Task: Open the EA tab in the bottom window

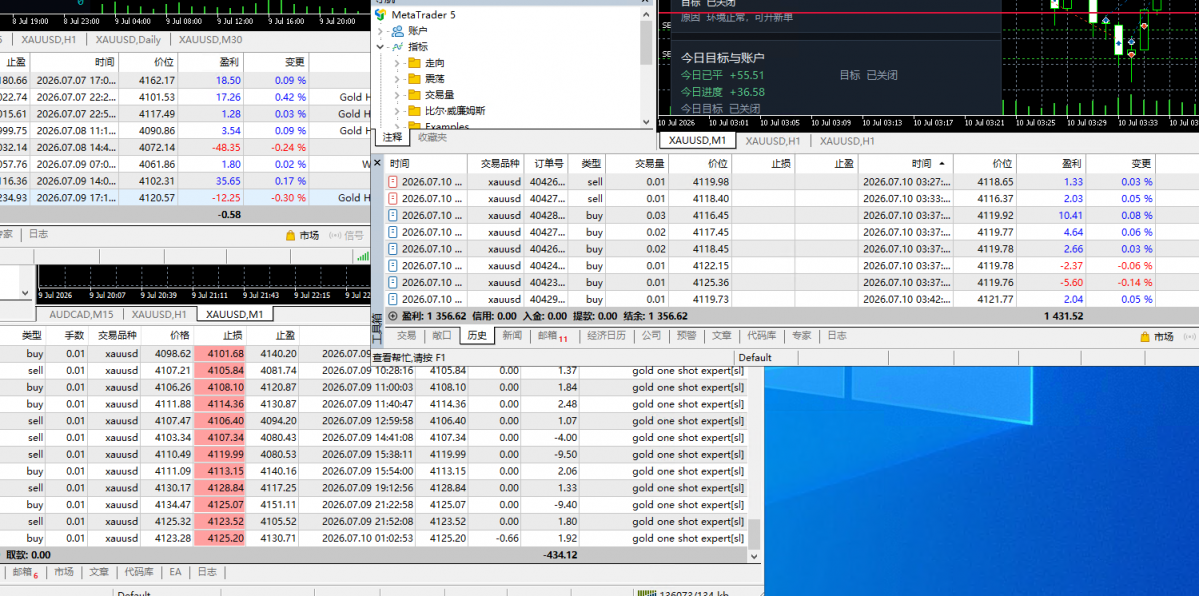Action: click(x=176, y=572)
